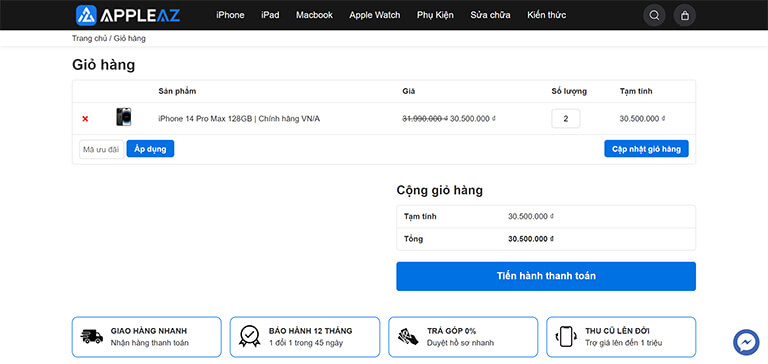Open iPhone 14 Pro Max product thumbnail
Screen dimensions: 768x364
[123, 117]
